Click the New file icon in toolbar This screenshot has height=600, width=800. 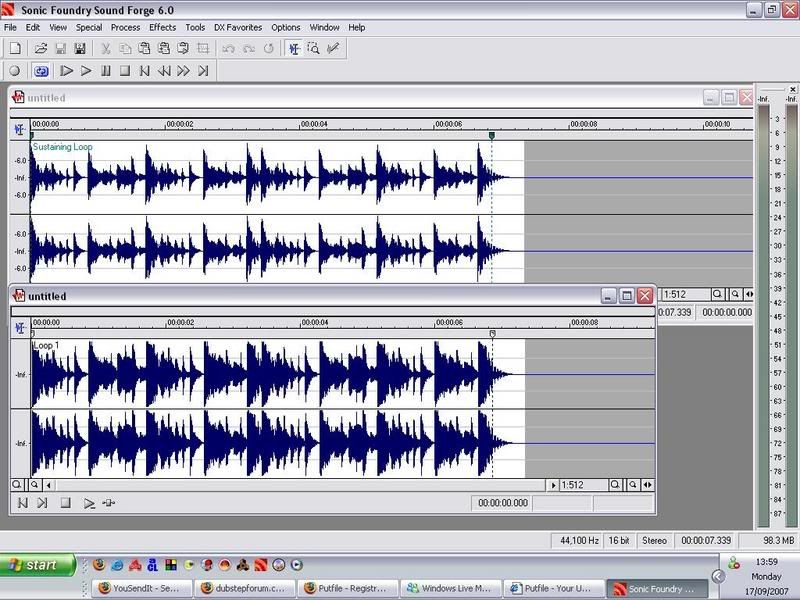16,48
